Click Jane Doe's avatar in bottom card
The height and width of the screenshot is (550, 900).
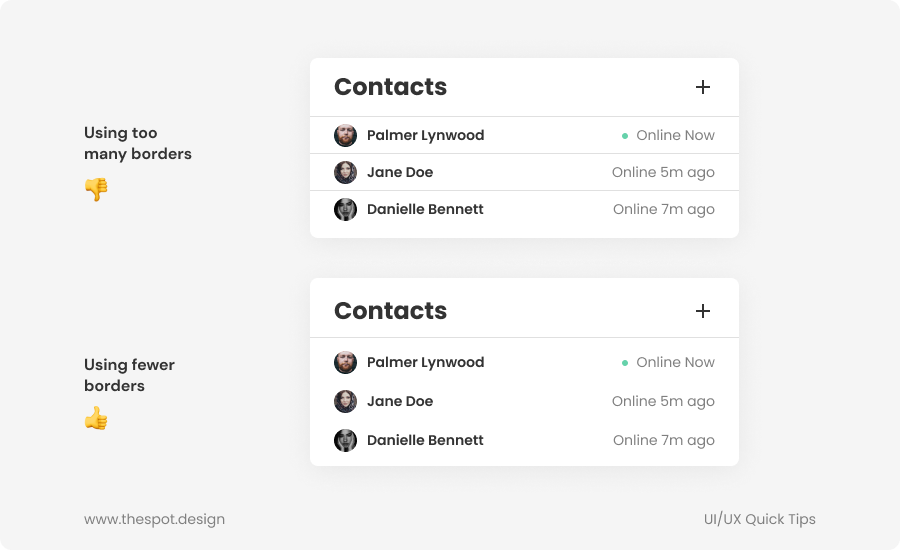[345, 401]
